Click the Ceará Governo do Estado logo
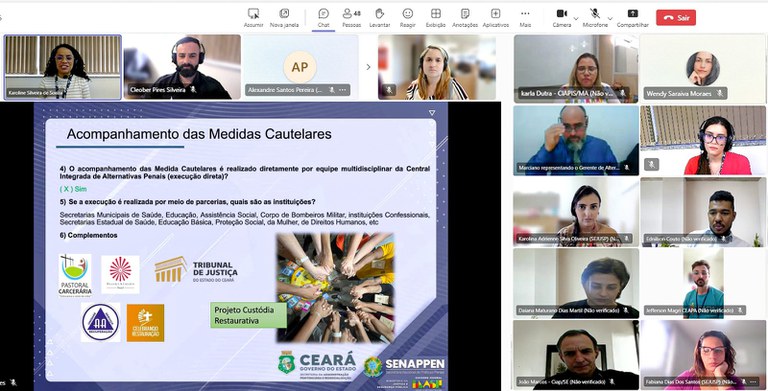Image resolution: width=768 pixels, height=391 pixels. 317,365
